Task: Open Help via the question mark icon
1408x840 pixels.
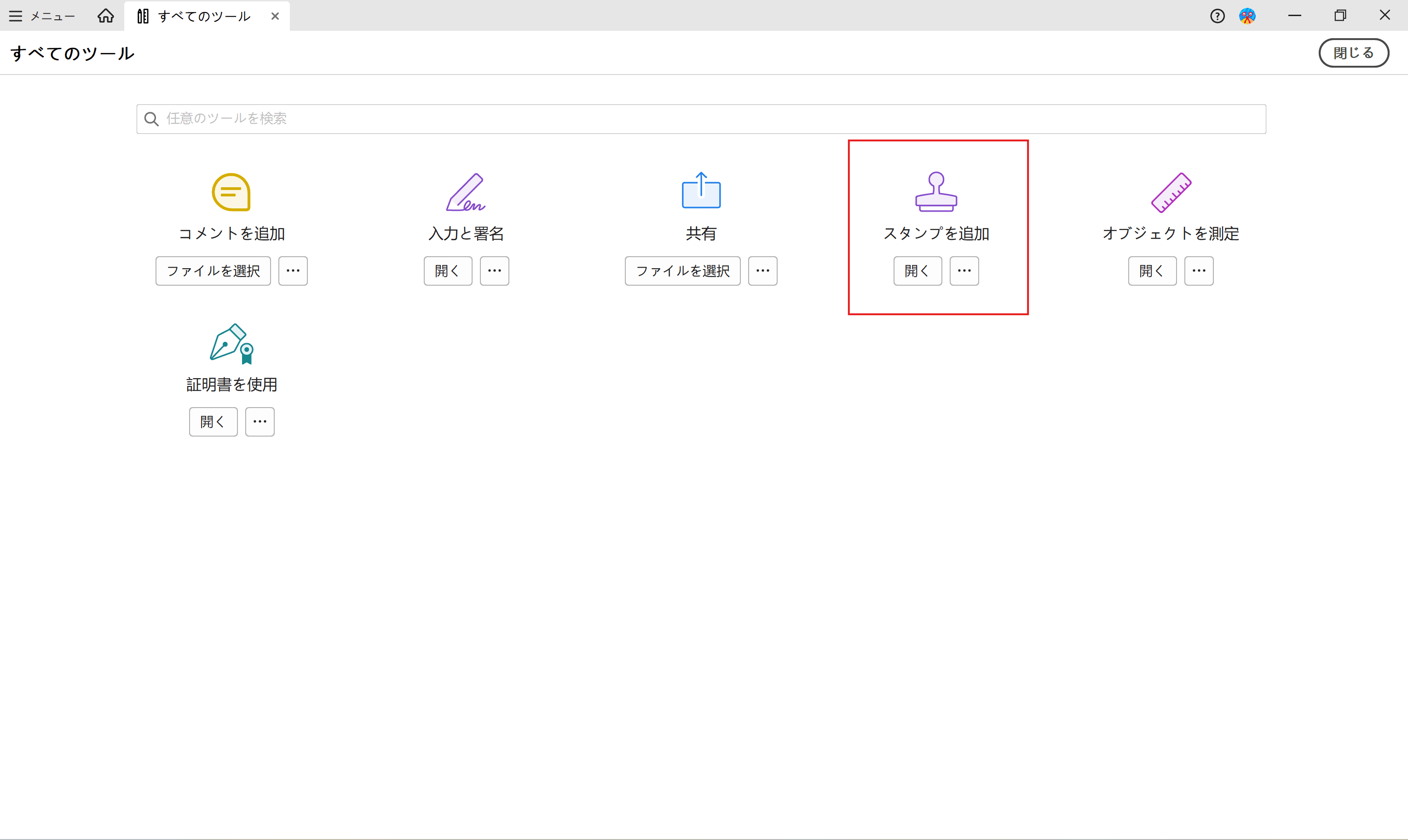Action: tap(1217, 16)
